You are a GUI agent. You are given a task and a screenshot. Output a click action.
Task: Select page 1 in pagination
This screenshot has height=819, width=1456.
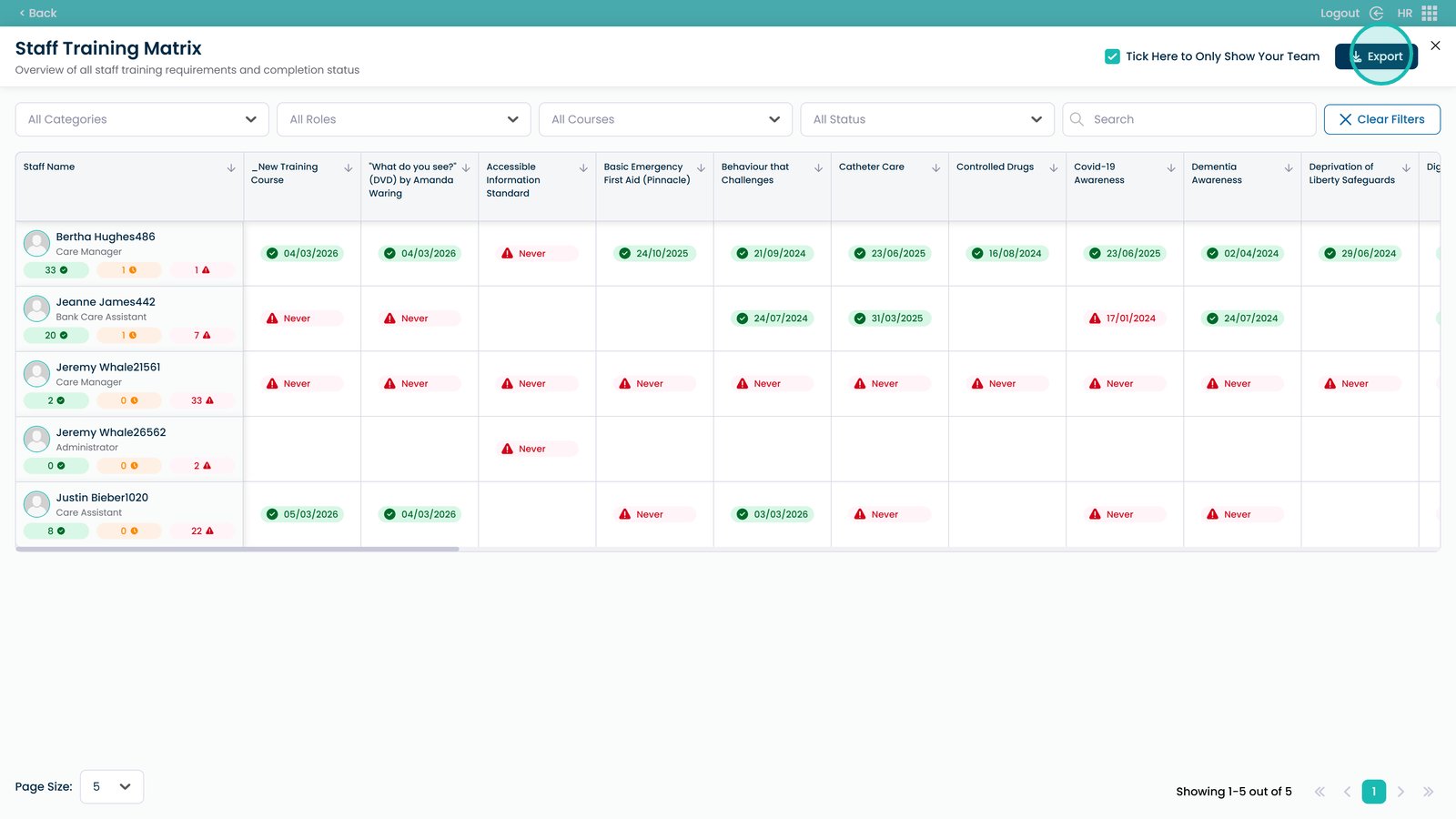(x=1373, y=792)
